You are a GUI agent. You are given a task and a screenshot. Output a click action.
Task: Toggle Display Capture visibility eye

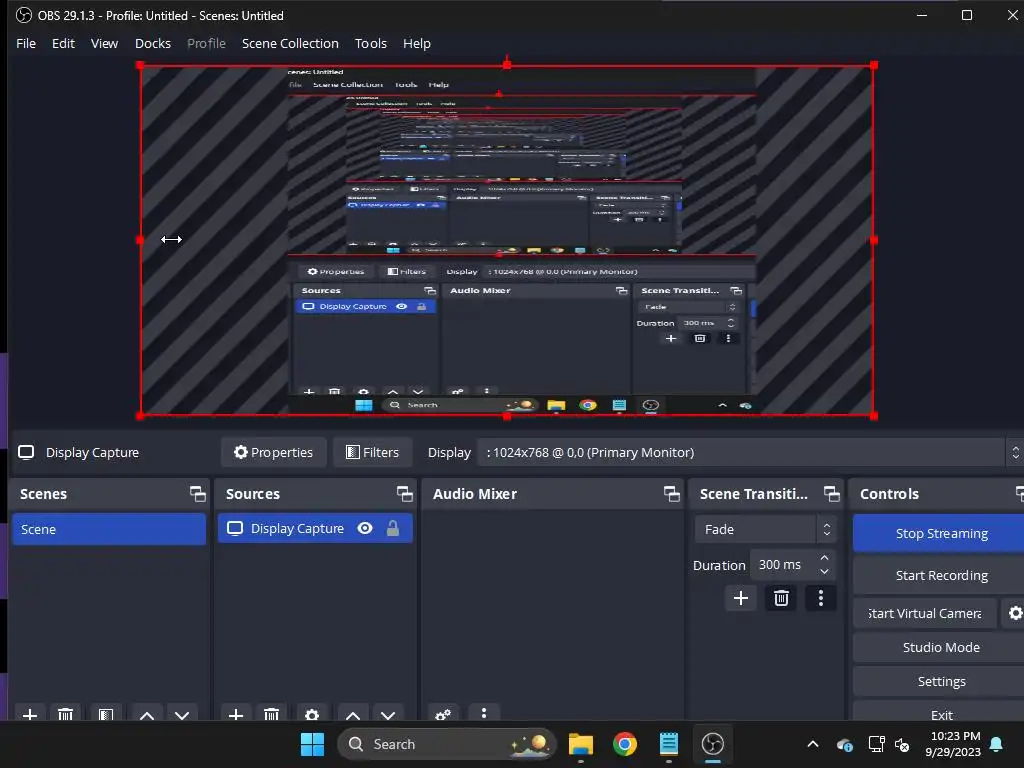[x=365, y=528]
